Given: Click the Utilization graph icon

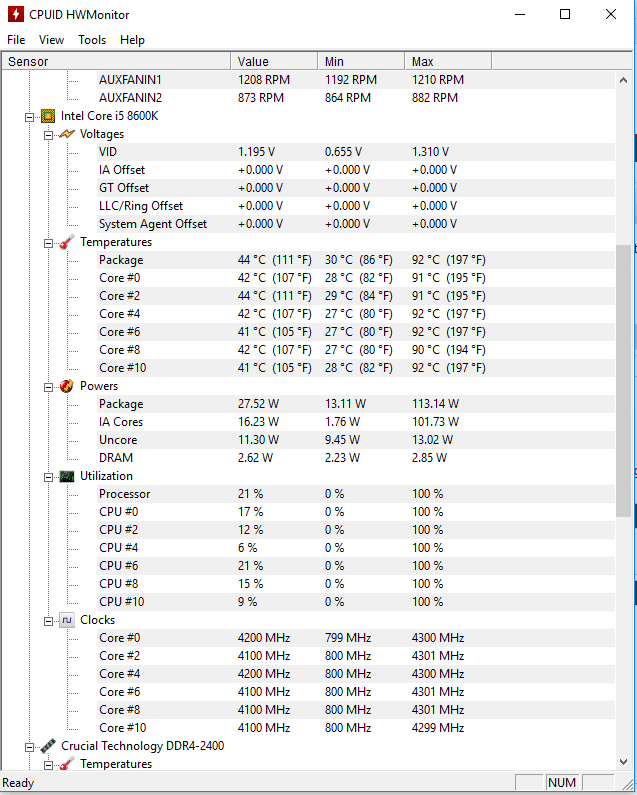Looking at the screenshot, I should (67, 477).
